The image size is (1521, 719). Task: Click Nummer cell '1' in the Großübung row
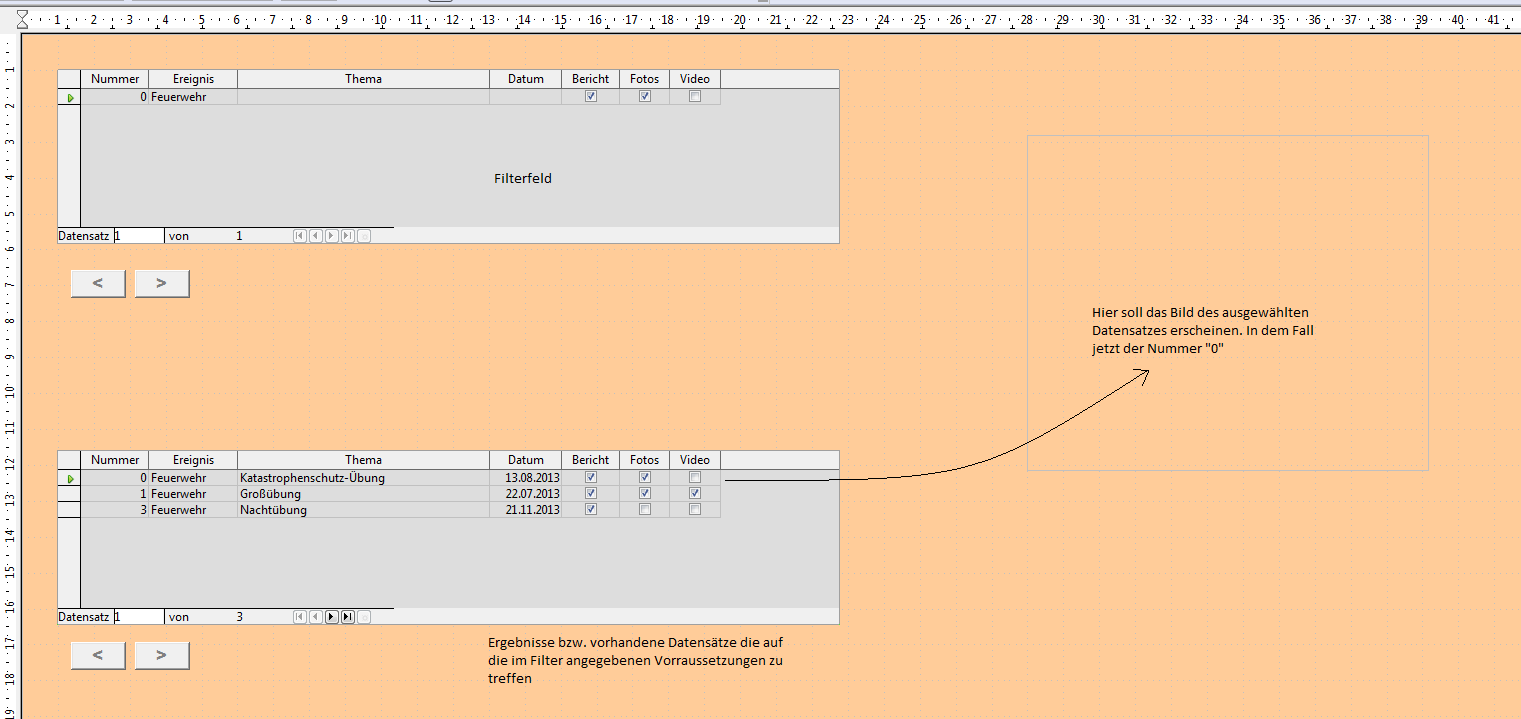(115, 494)
